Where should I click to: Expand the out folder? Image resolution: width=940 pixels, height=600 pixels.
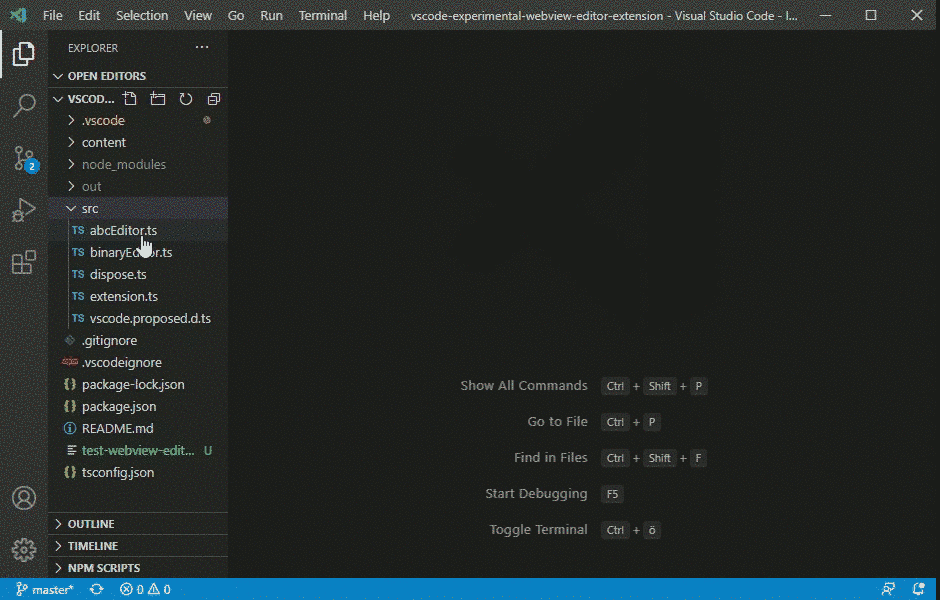pyautogui.click(x=138, y=186)
